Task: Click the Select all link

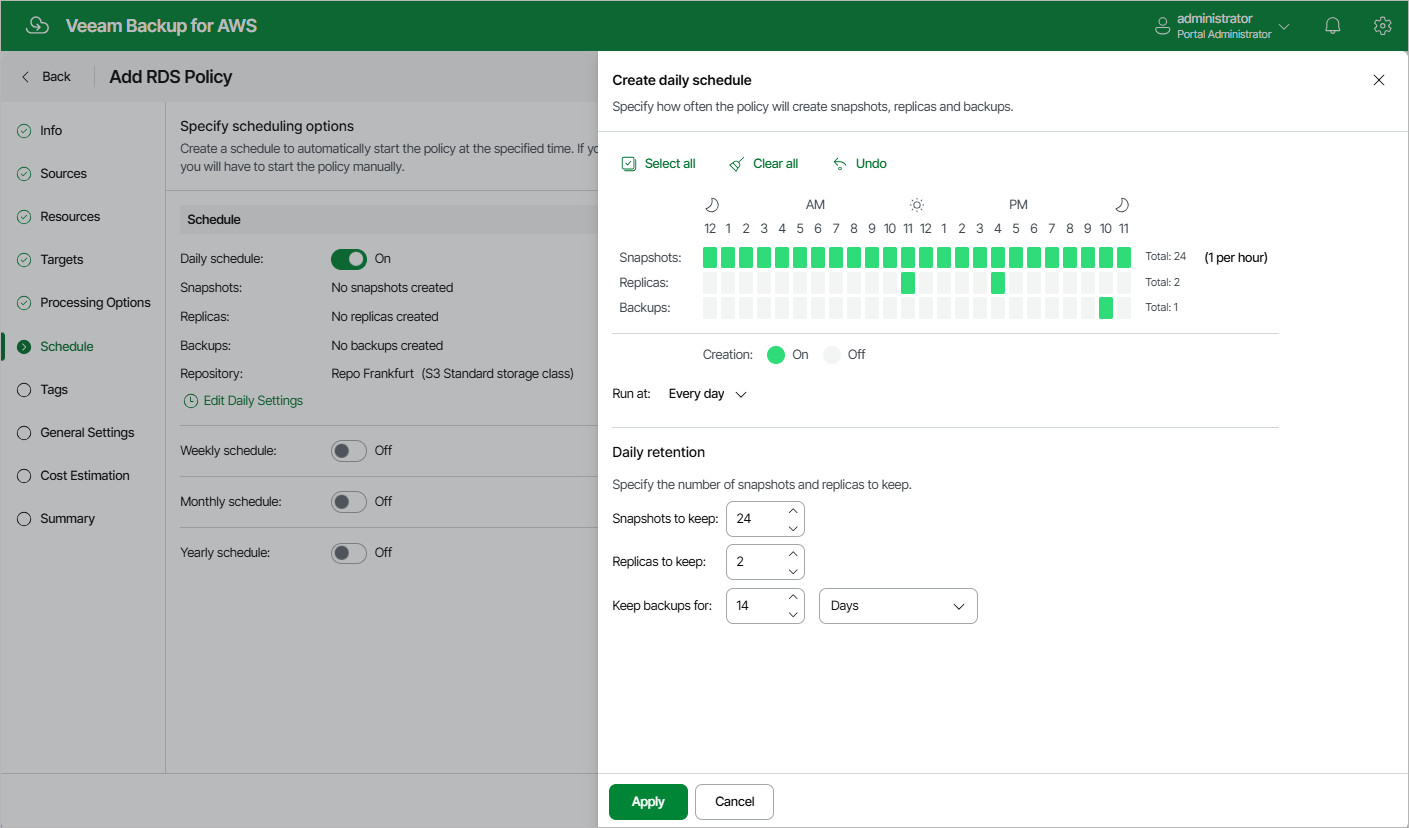Action: coord(670,164)
